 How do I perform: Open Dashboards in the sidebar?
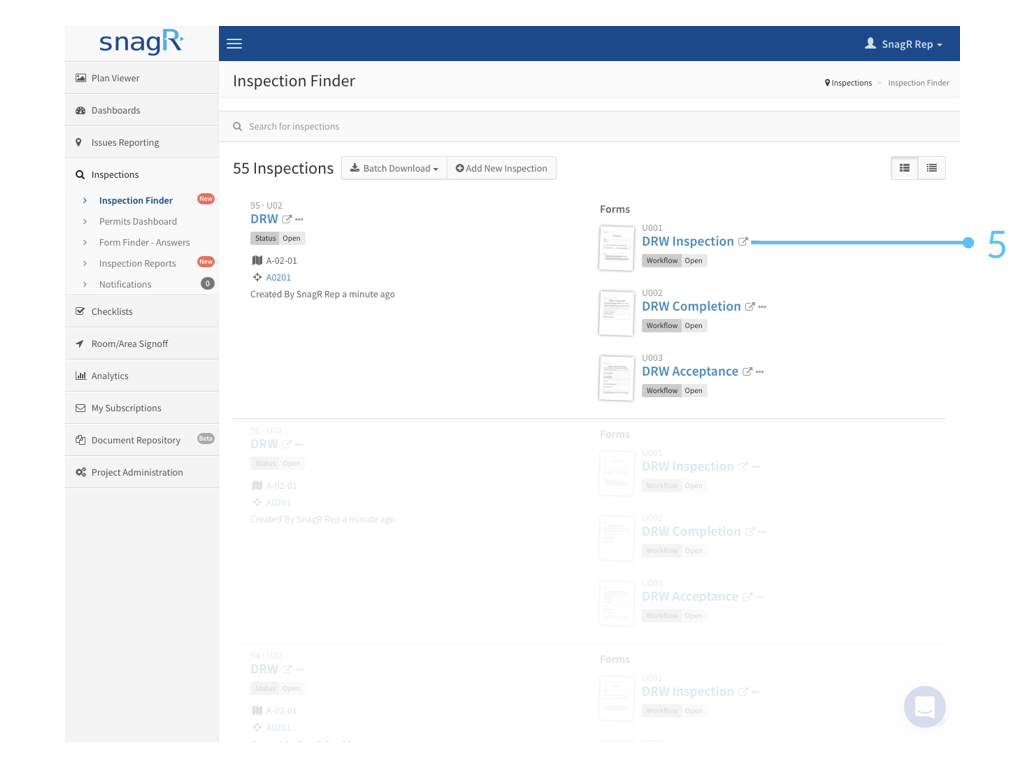[142, 110]
